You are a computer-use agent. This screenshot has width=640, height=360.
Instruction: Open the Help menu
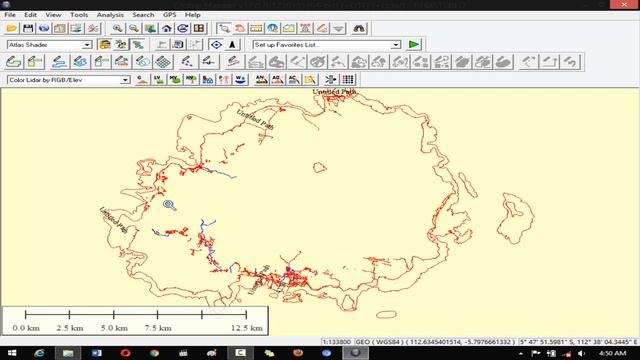coord(193,15)
